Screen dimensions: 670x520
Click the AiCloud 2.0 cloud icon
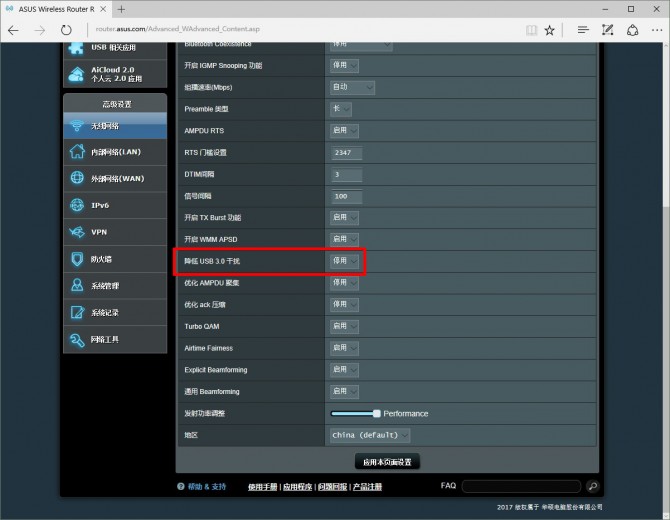(x=76, y=74)
